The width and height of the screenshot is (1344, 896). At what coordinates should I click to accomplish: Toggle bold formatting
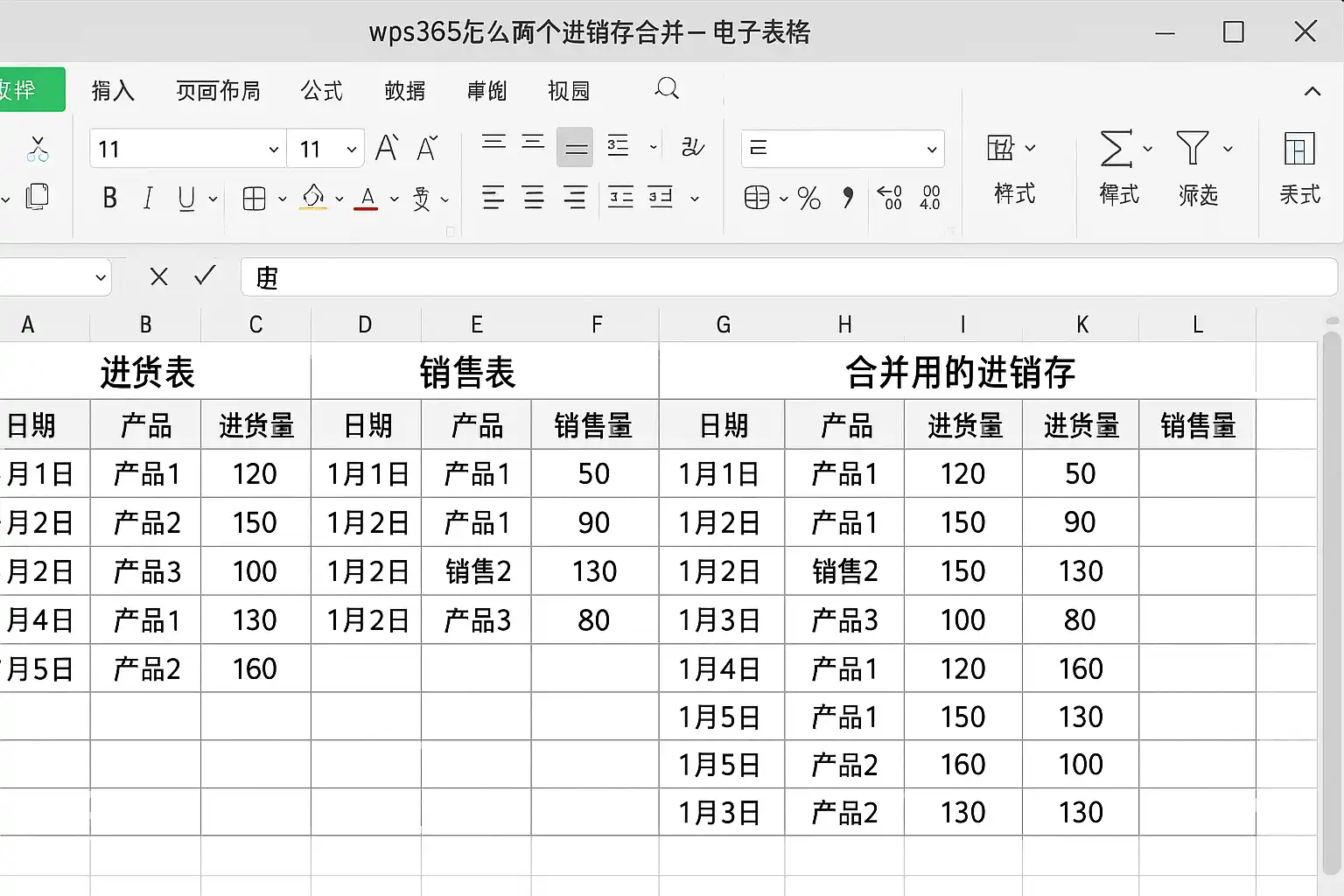tap(109, 199)
